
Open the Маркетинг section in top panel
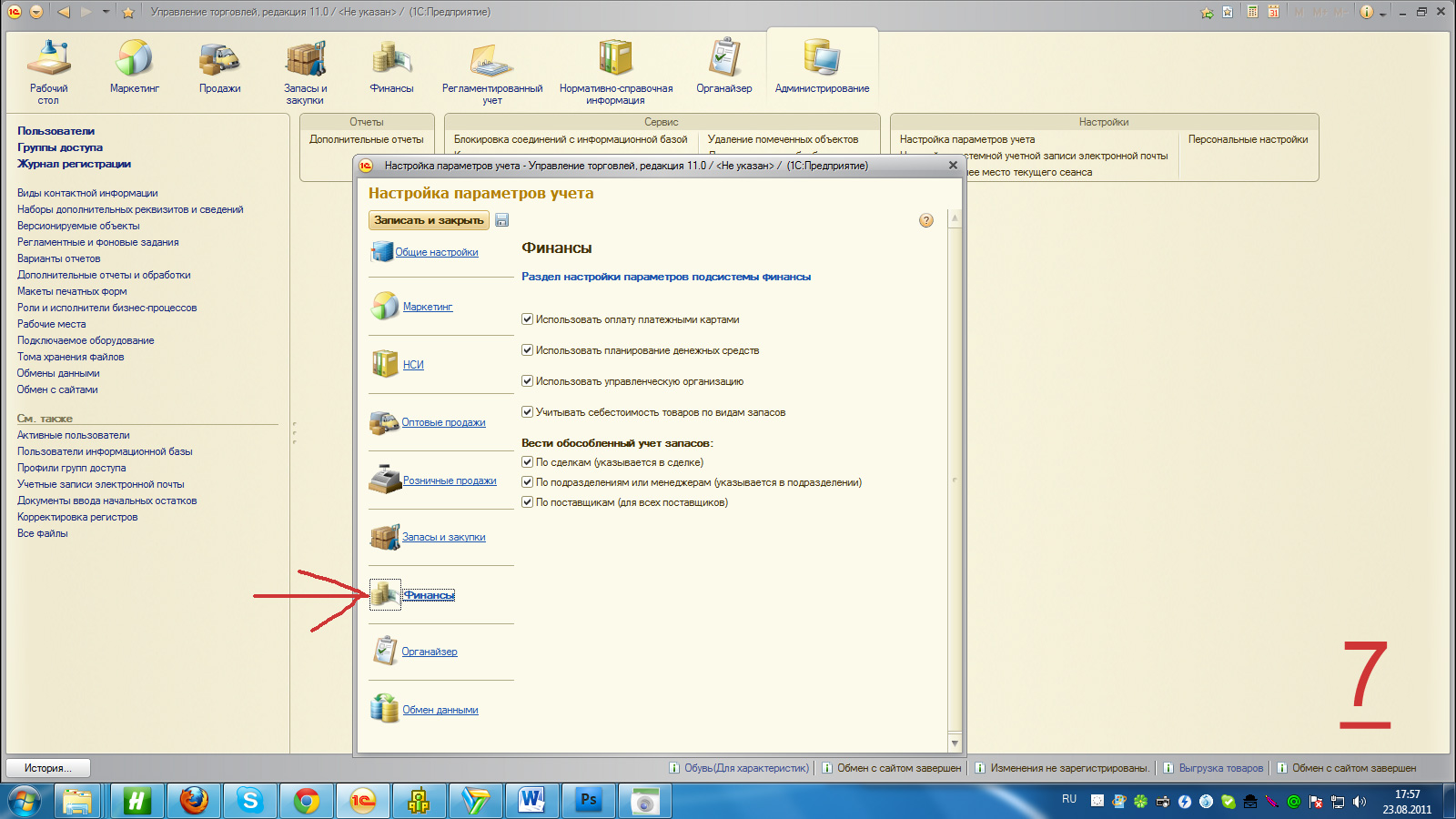tap(135, 66)
